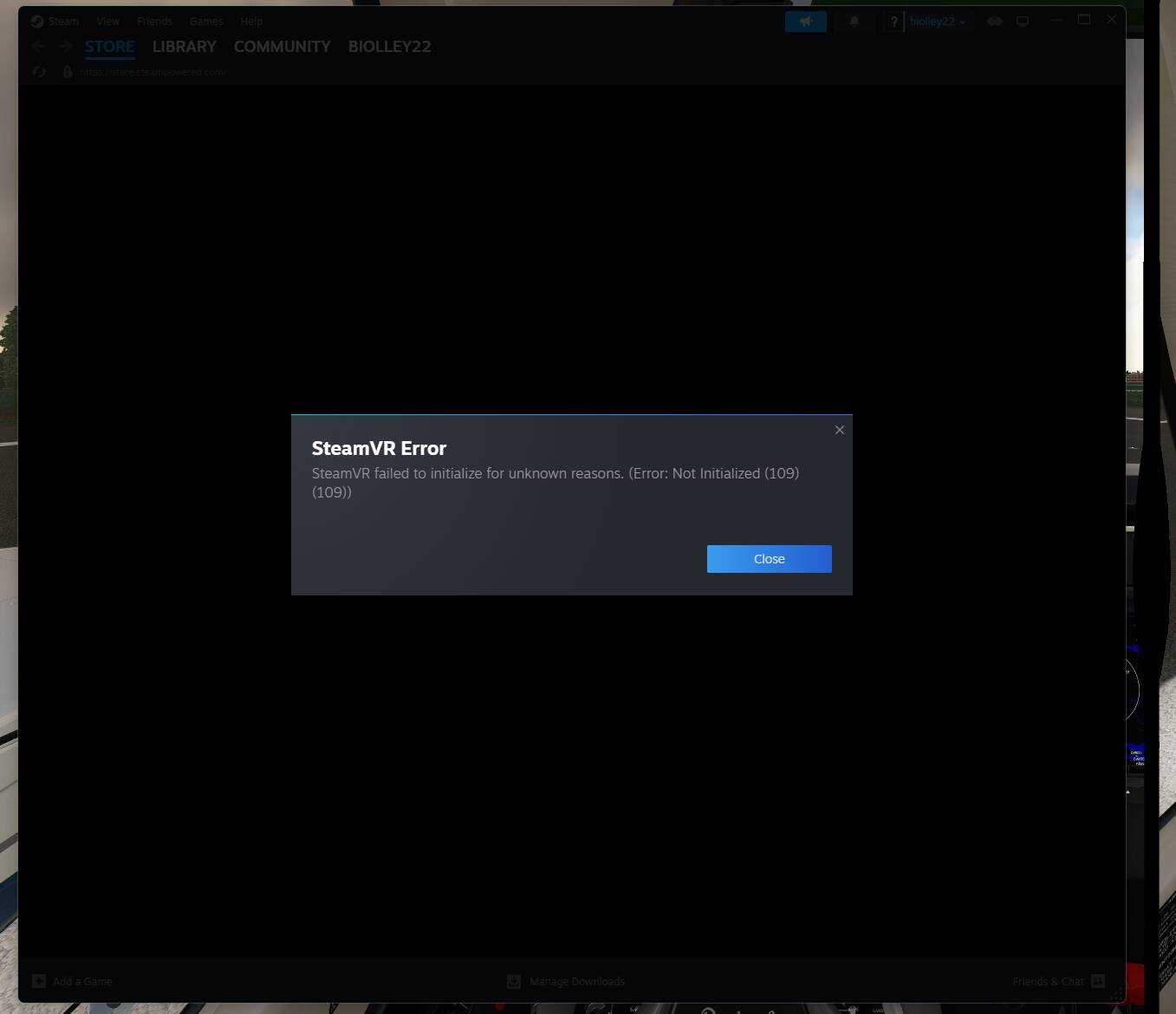Switch to the STORE tab
1176x1014 pixels.
109,47
